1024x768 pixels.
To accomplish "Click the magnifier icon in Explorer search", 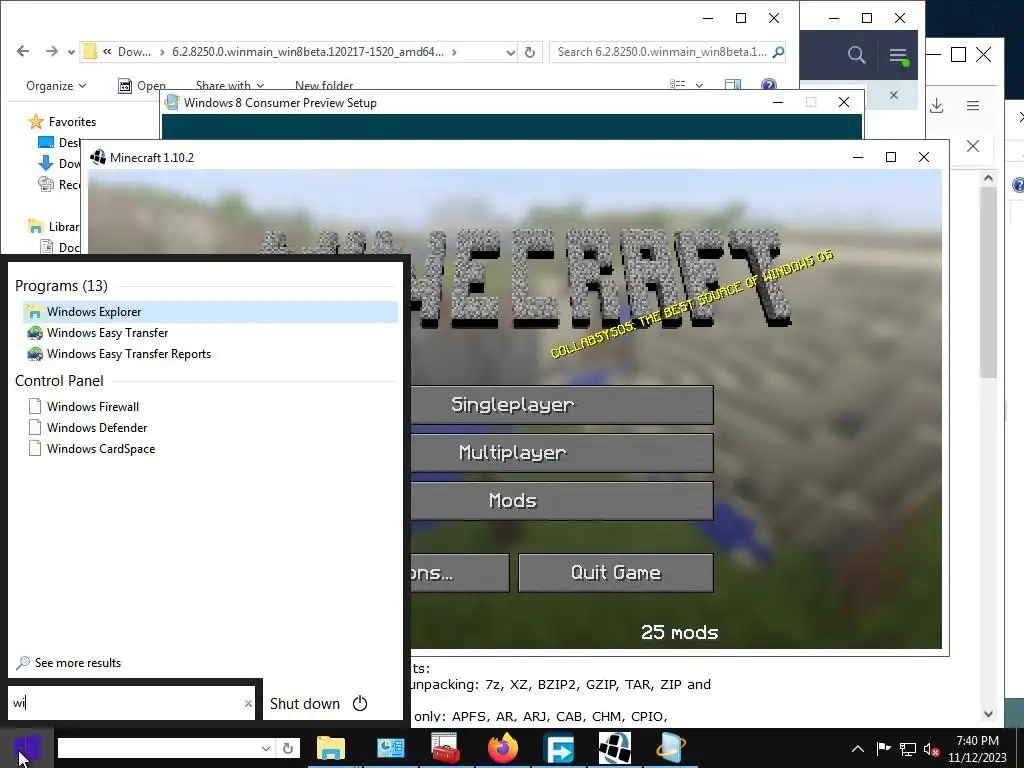I will [778, 52].
